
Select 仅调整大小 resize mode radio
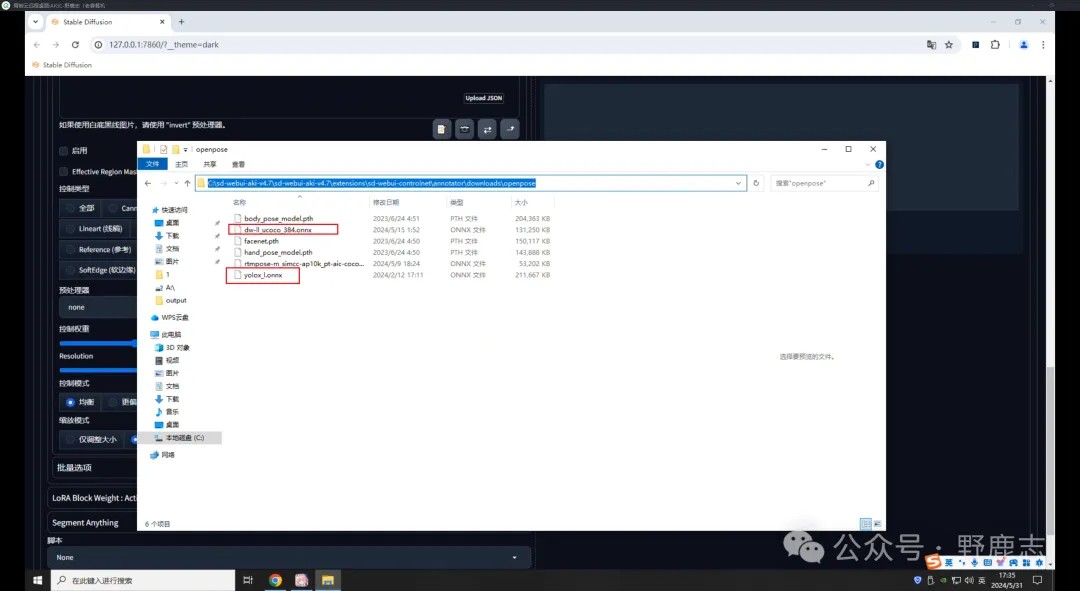click(x=70, y=439)
